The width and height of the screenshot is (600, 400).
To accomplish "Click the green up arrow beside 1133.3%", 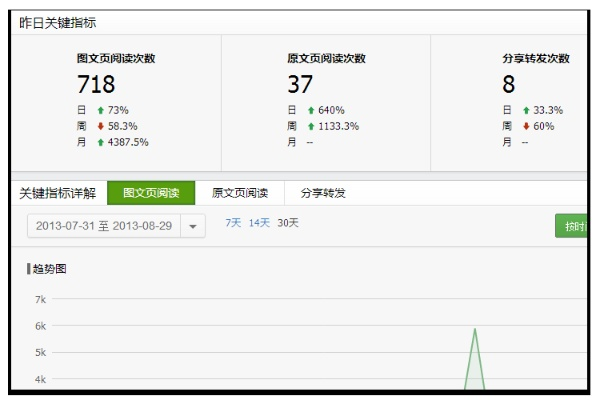I will [311, 126].
